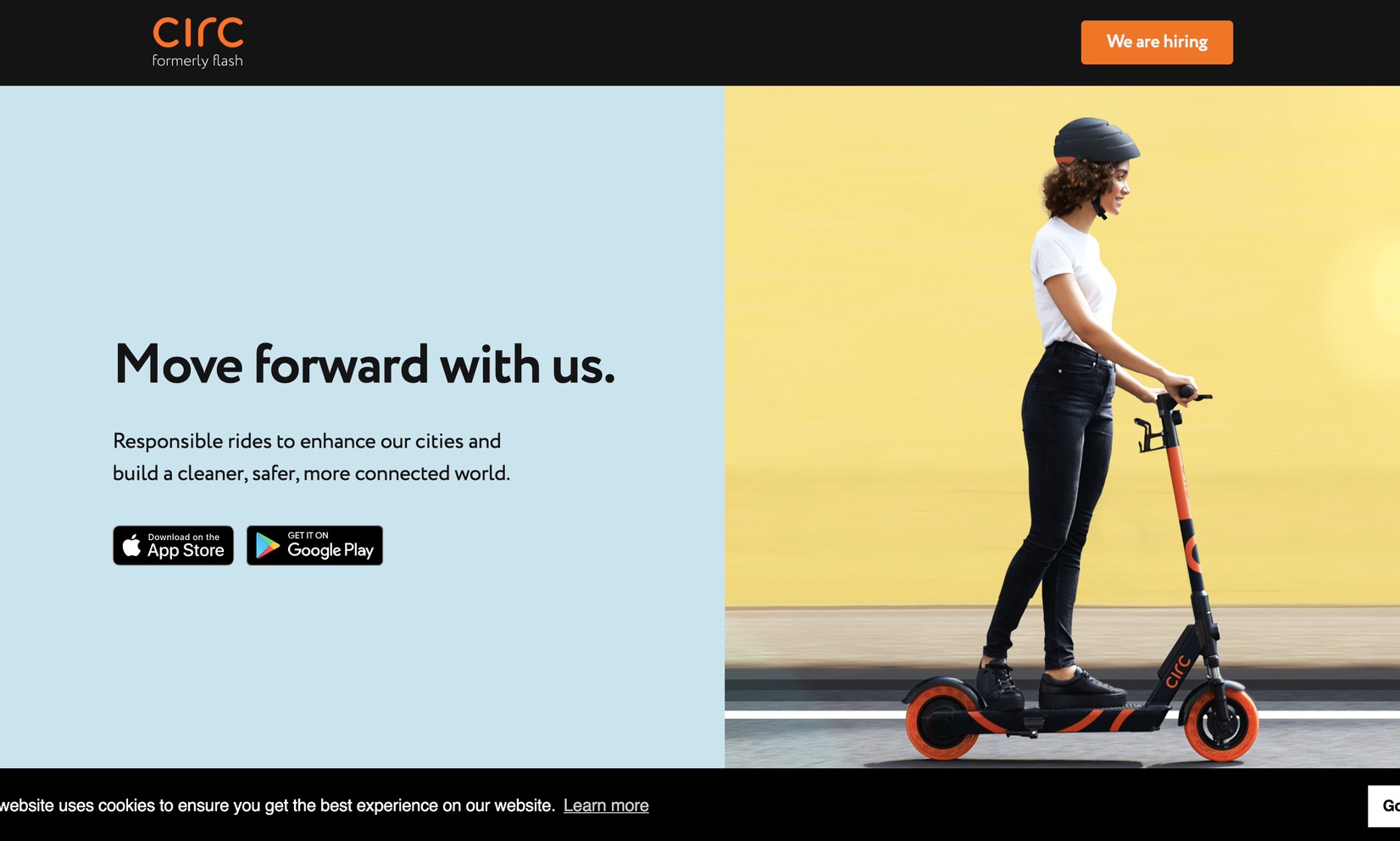Click the 'Move forward with us.' headline
Image resolution: width=1400 pixels, height=841 pixels.
pyautogui.click(x=364, y=365)
